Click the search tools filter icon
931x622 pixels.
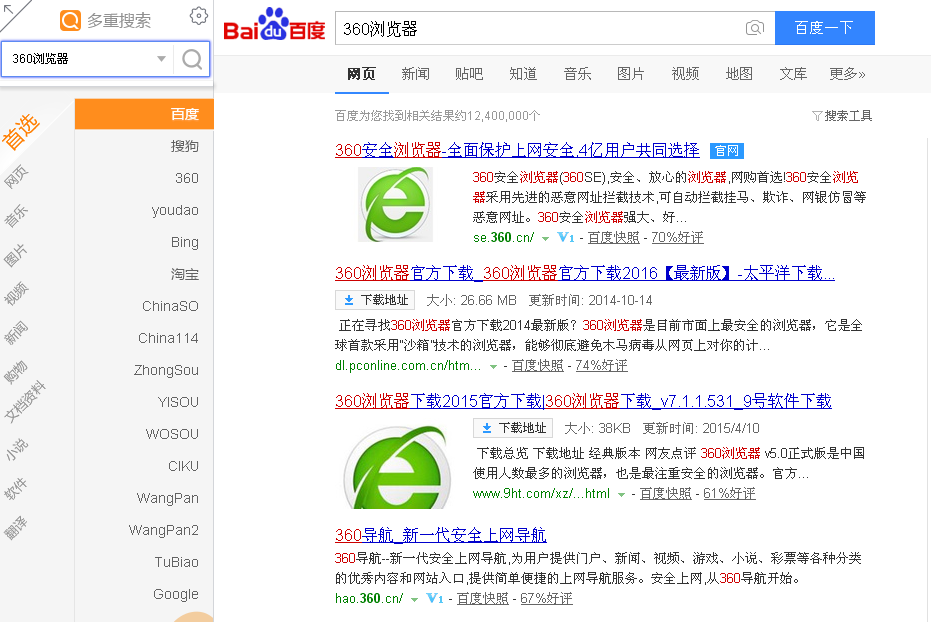817,116
